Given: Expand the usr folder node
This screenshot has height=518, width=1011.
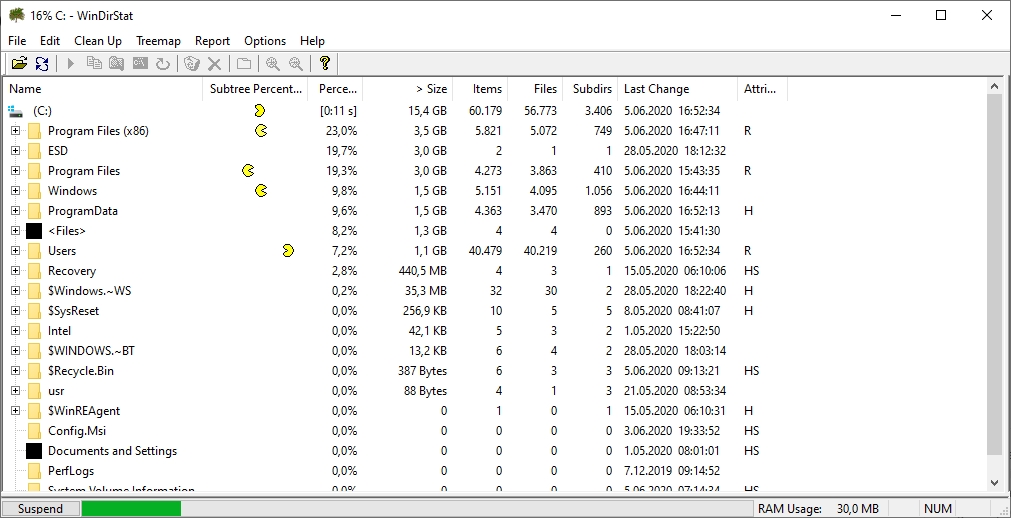Looking at the screenshot, I should click(x=15, y=391).
